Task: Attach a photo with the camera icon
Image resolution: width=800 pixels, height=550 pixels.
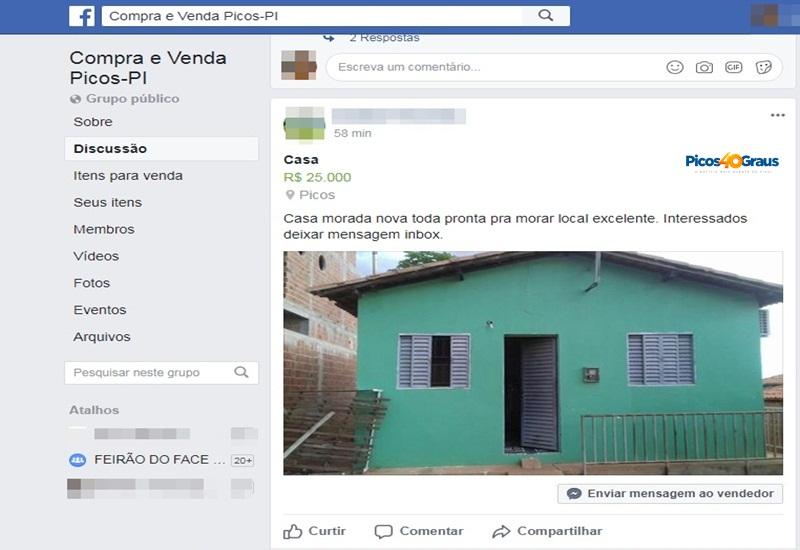Action: pyautogui.click(x=704, y=67)
